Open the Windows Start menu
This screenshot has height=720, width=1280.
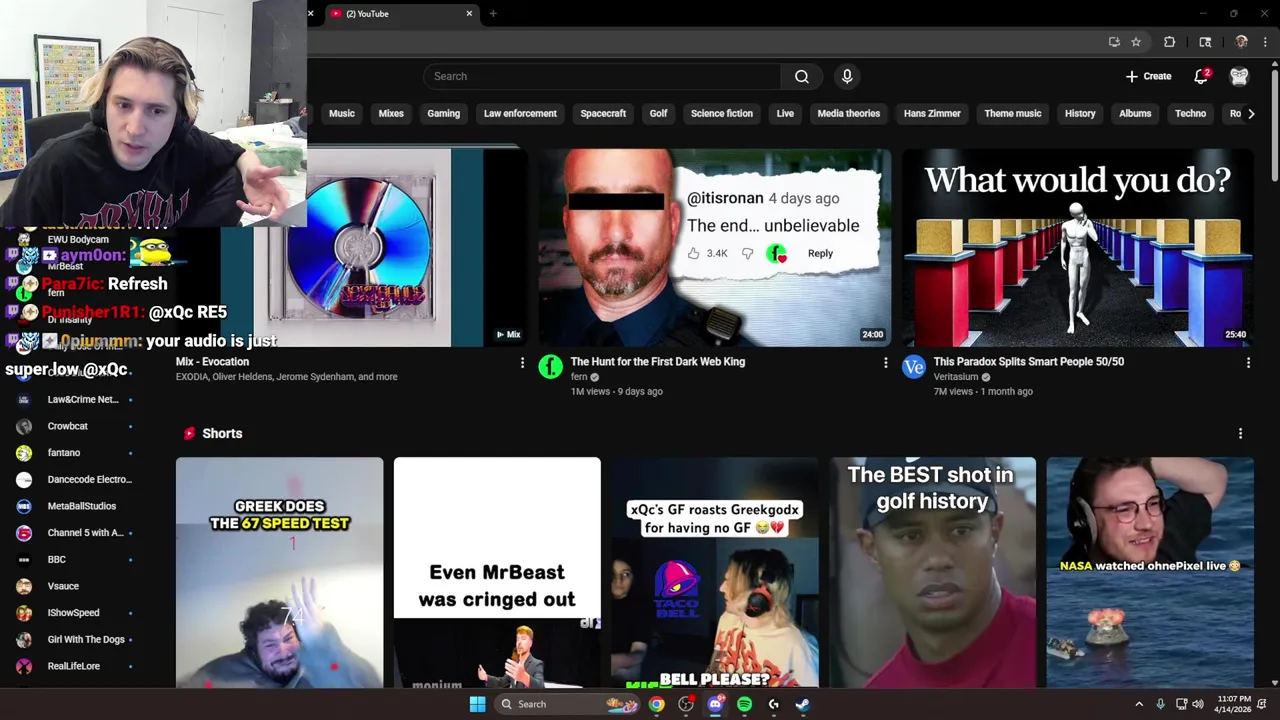click(x=477, y=704)
